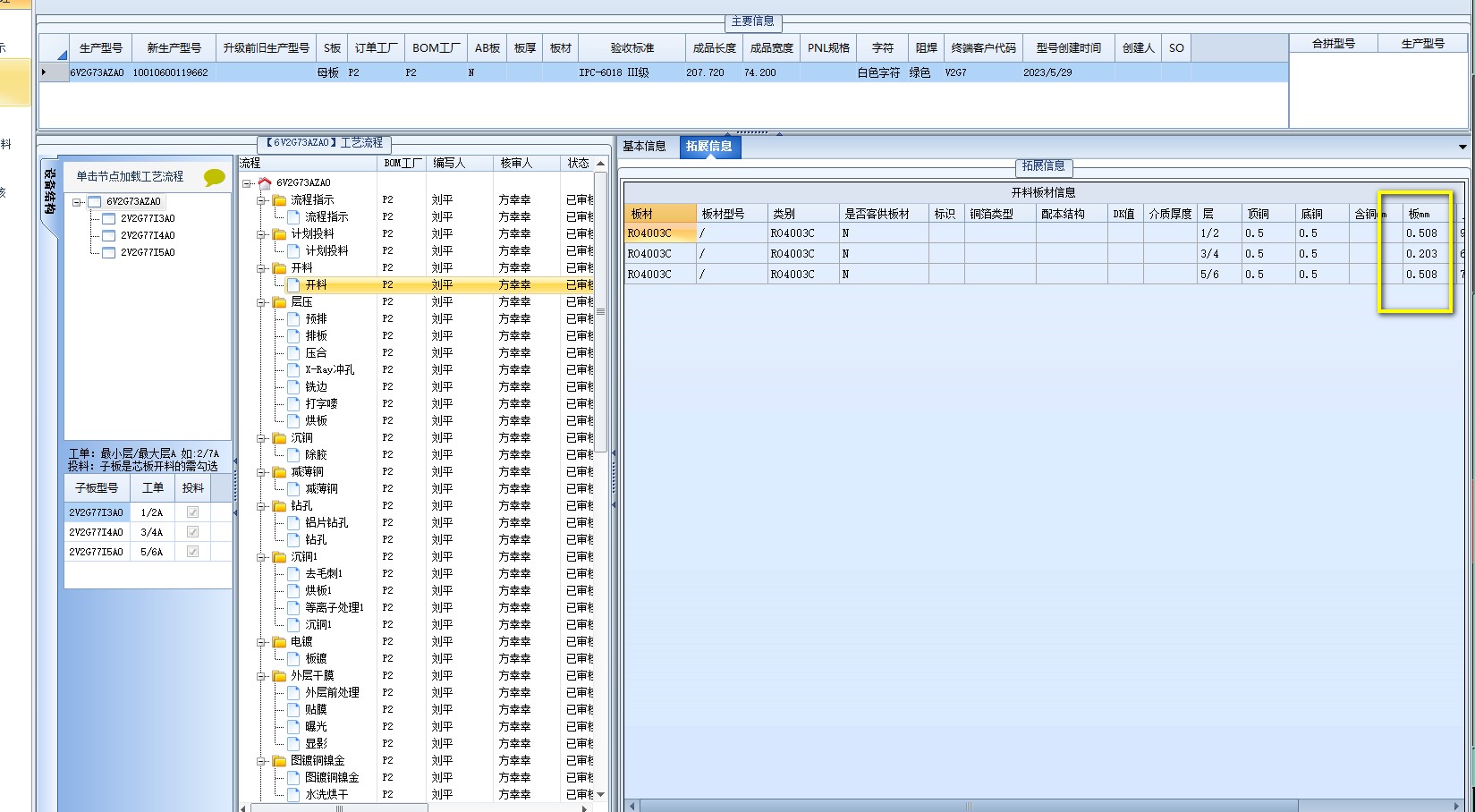
Task: Click the document icon beside 贴膜
Action: click(x=293, y=709)
